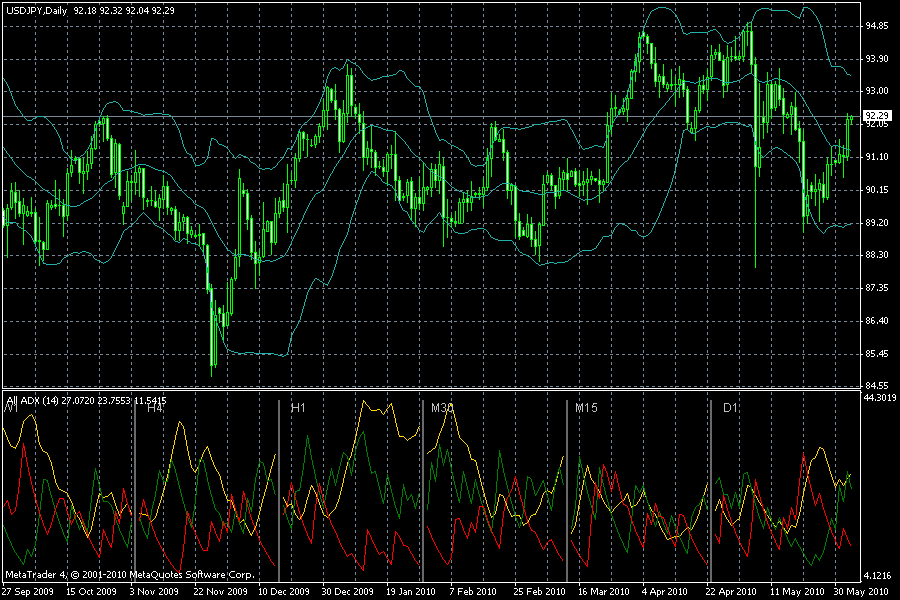
Task: Click the 89.20 price scale label
Action: pyautogui.click(x=877, y=222)
